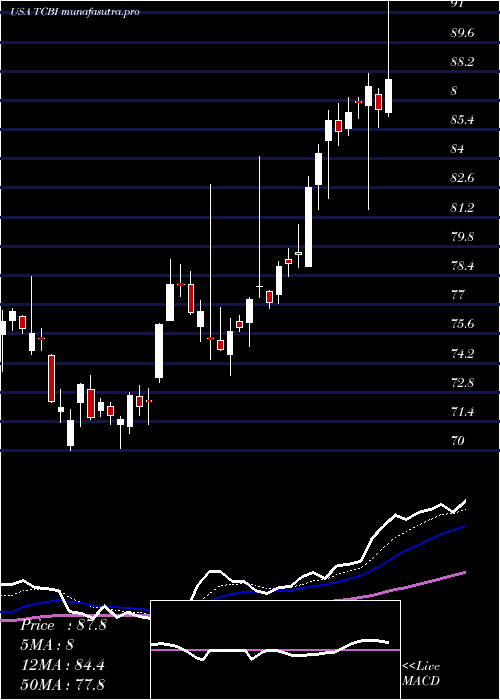Click the 'Price : 87.8' readout
Viewport: 500px width, 700px height.
64,625
